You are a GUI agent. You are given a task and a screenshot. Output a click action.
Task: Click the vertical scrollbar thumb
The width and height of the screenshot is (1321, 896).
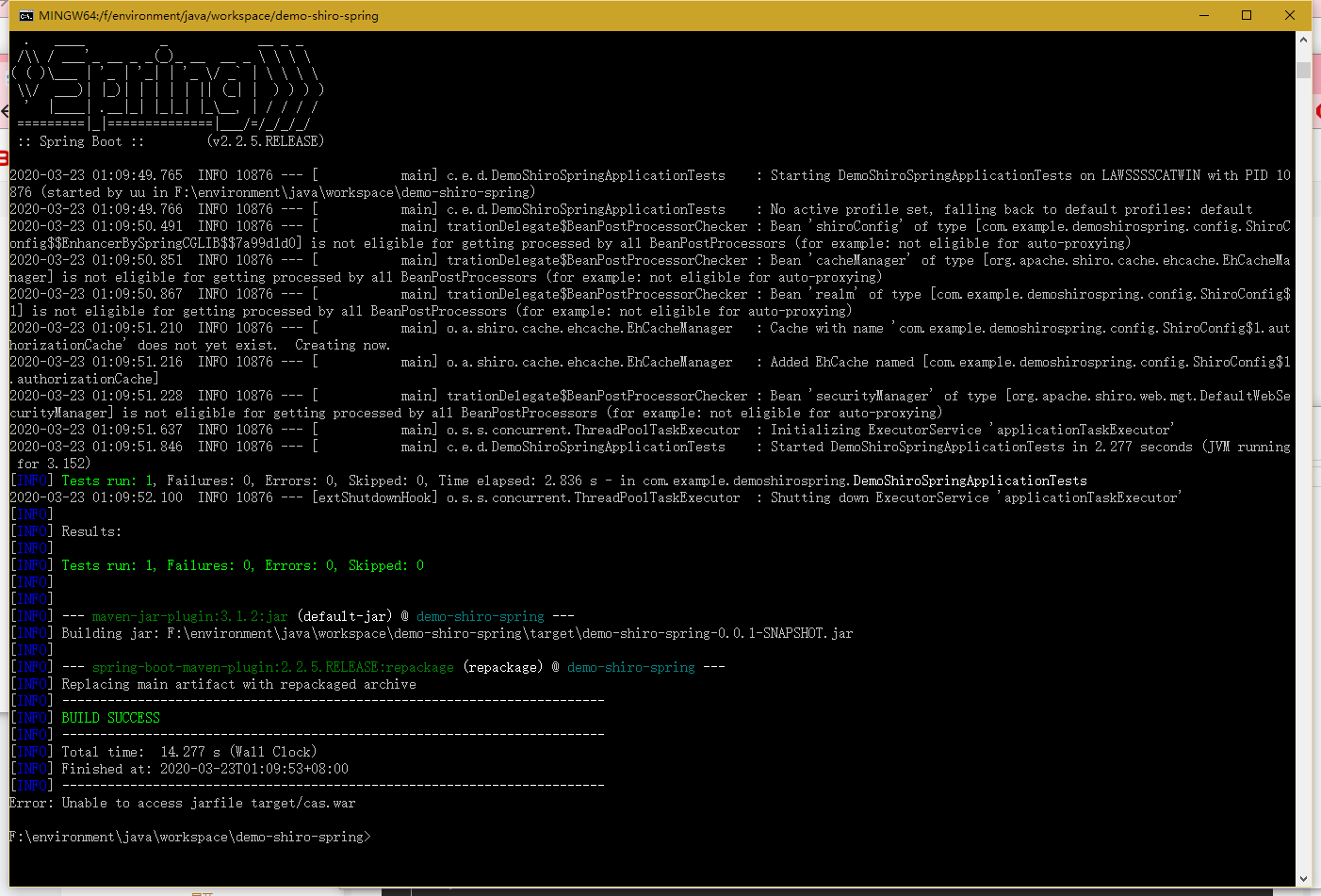pos(1303,70)
